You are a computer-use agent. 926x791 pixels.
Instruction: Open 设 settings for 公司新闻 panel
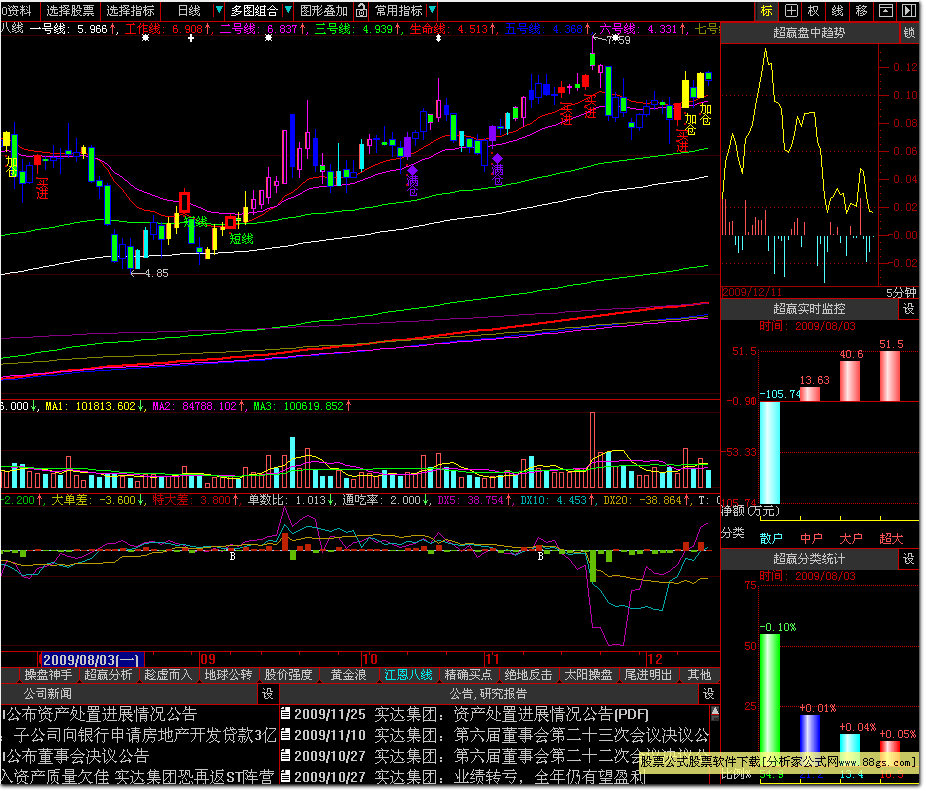pyautogui.click(x=268, y=694)
